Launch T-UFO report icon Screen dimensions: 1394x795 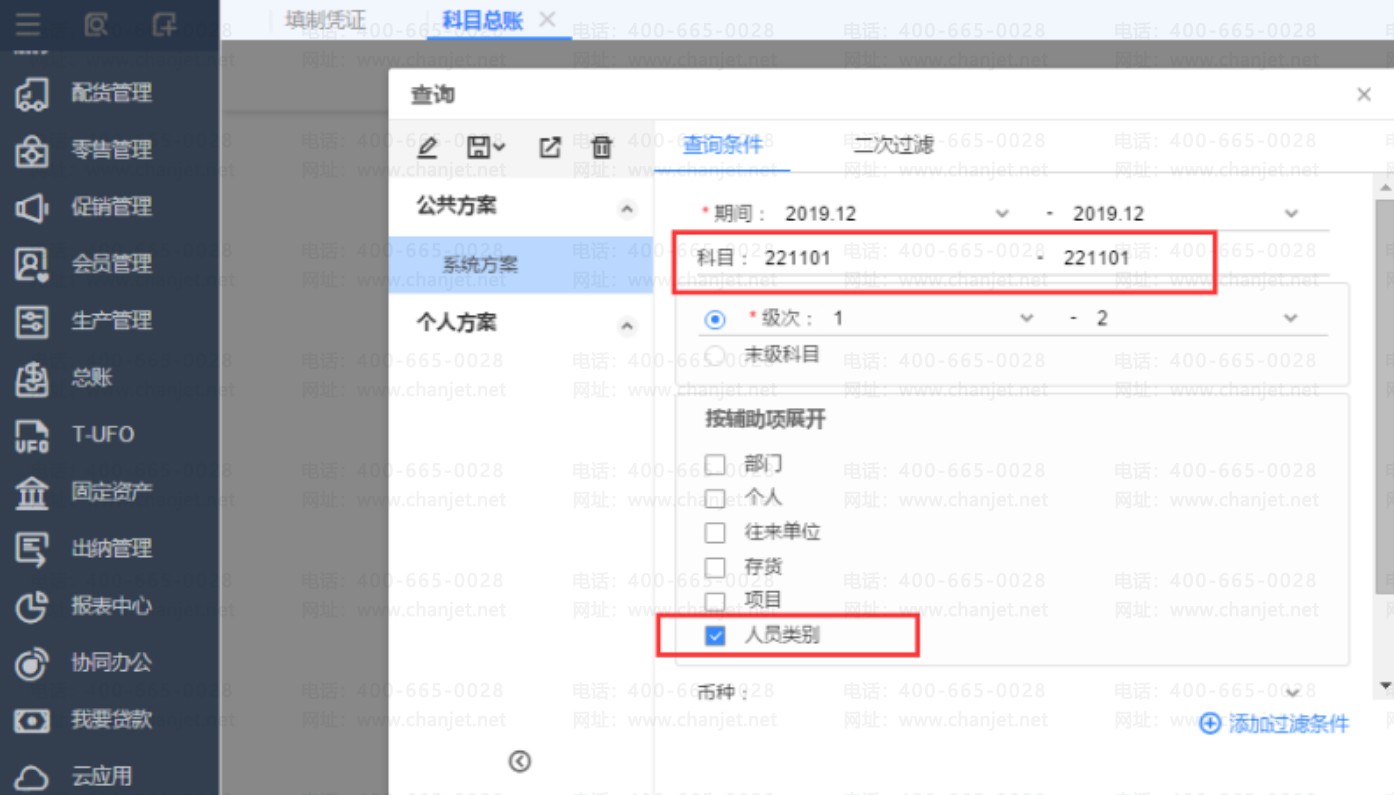point(32,436)
